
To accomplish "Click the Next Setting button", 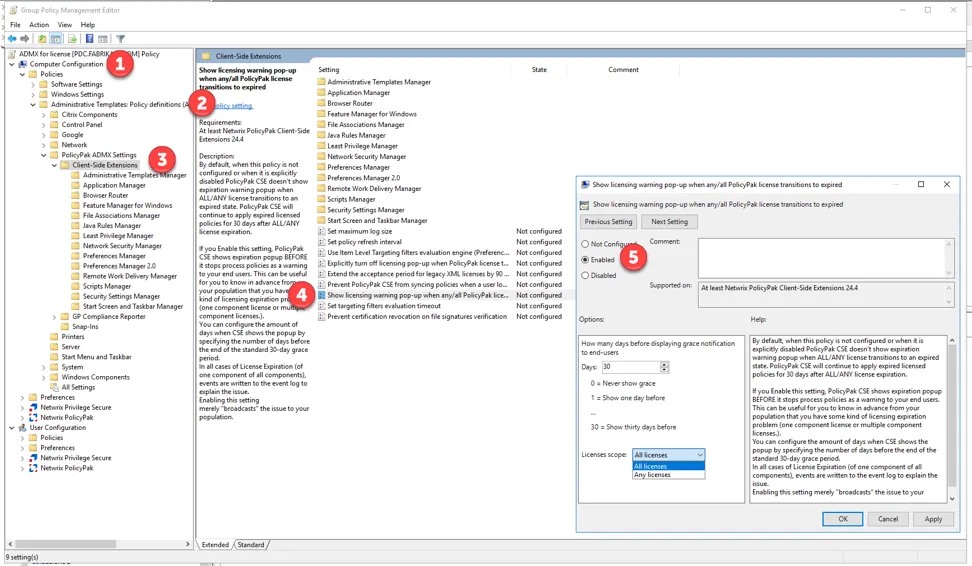I will click(669, 221).
